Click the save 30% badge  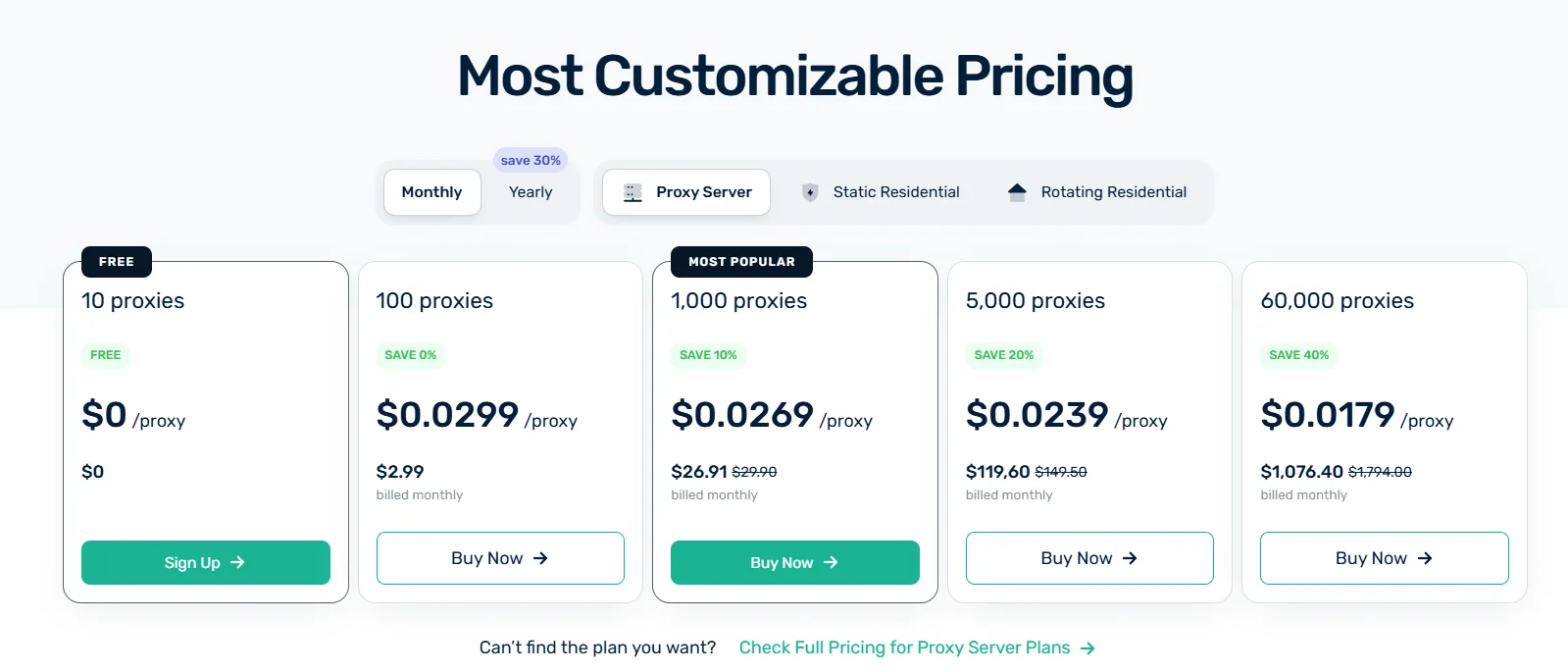coord(531,159)
